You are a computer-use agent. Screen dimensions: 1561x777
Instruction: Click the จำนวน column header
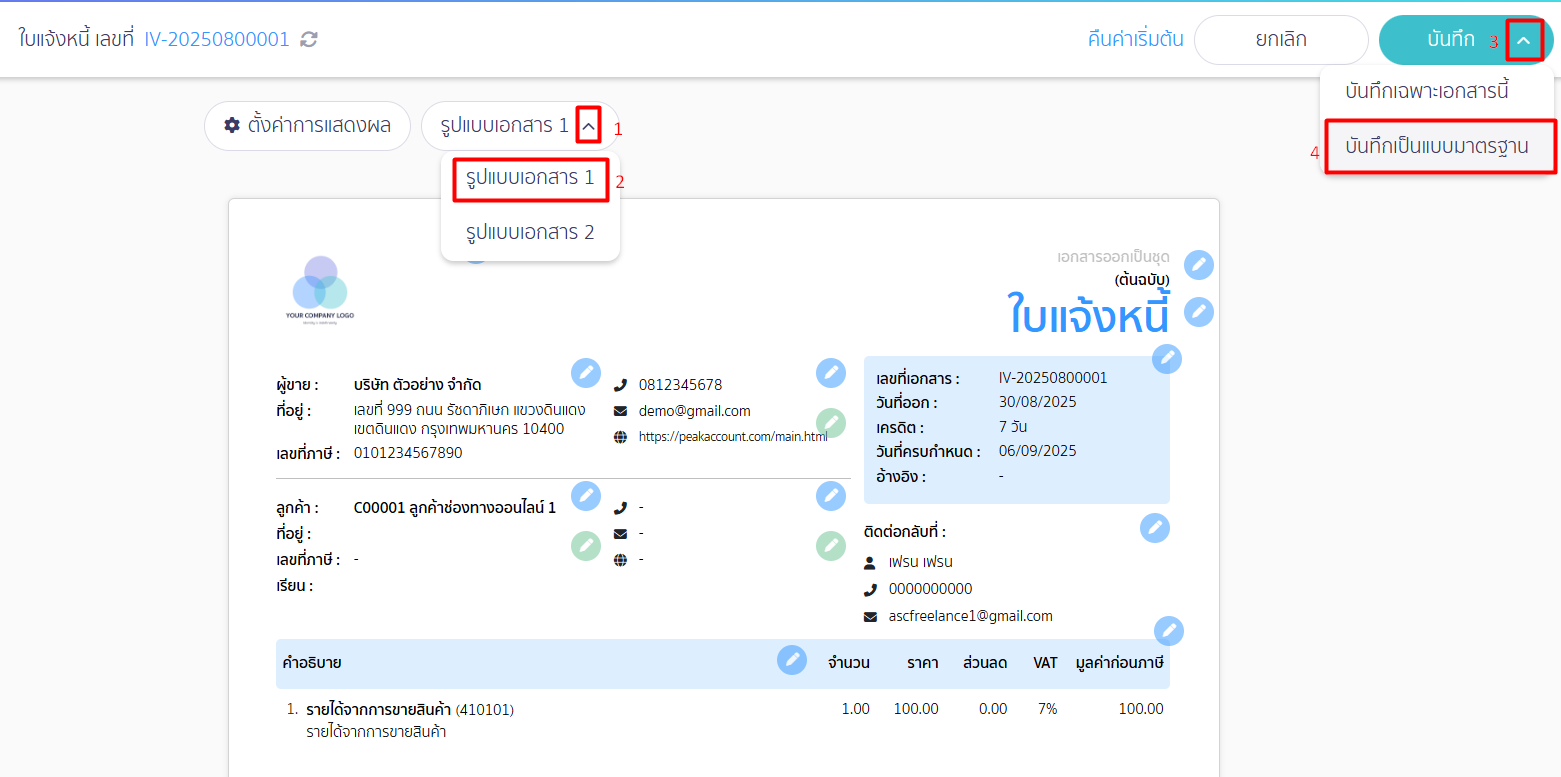pyautogui.click(x=848, y=662)
